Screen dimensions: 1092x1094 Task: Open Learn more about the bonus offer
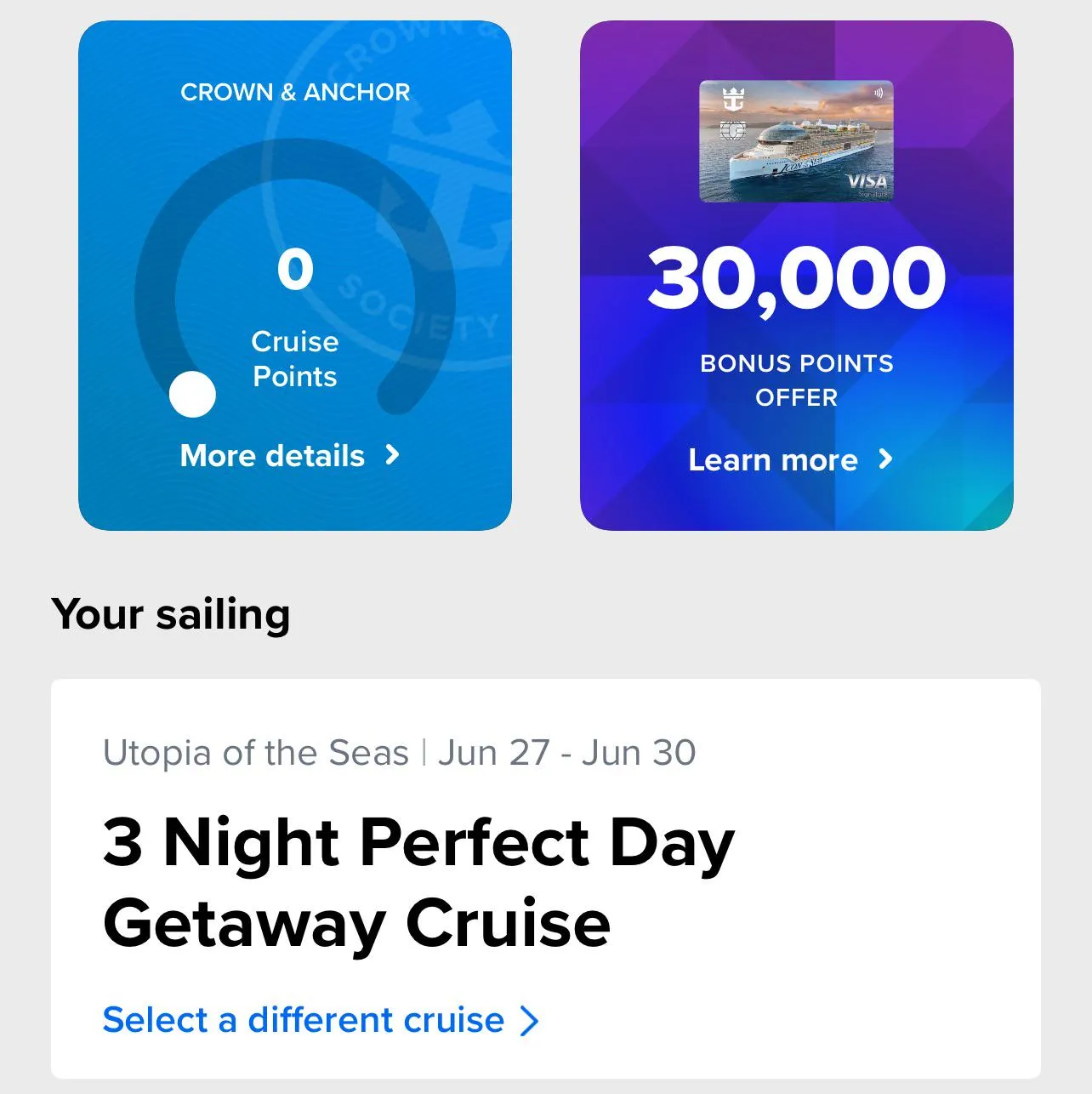(x=773, y=459)
